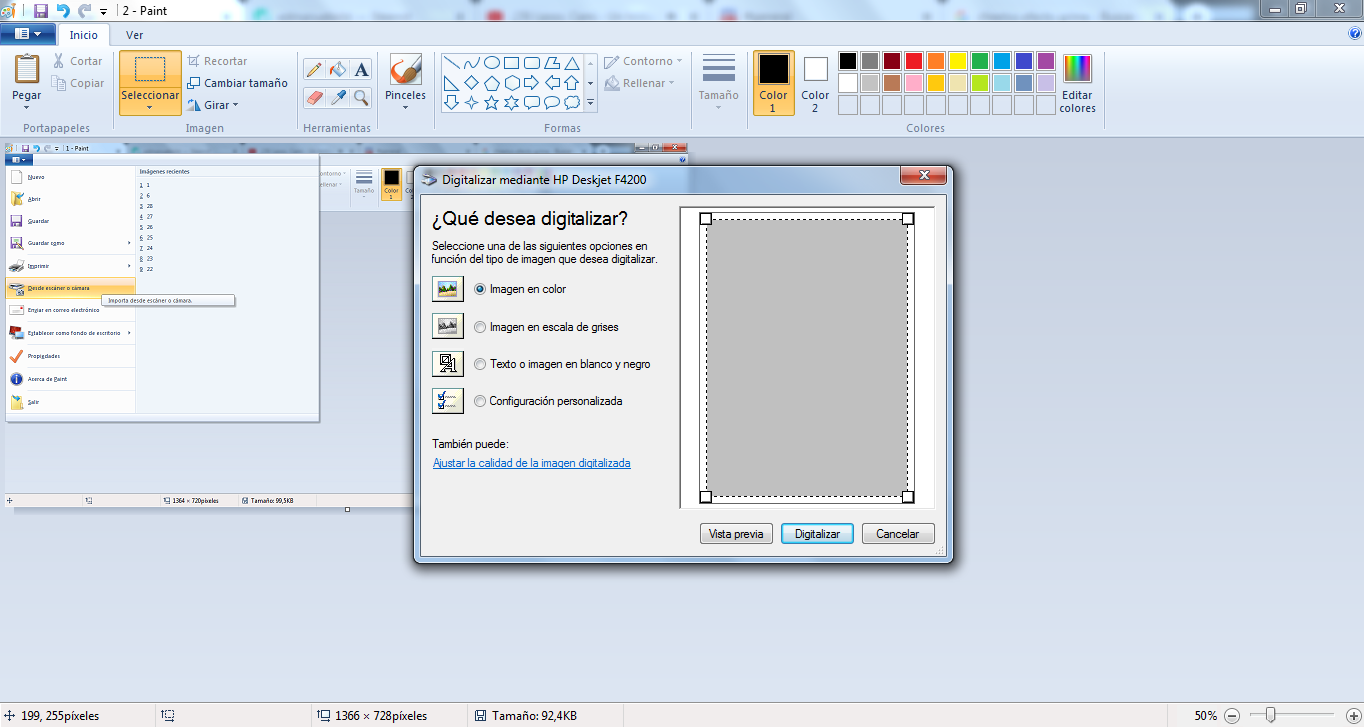Select the Imagen en escala de grises option
This screenshot has width=1364, height=728.
coord(480,327)
